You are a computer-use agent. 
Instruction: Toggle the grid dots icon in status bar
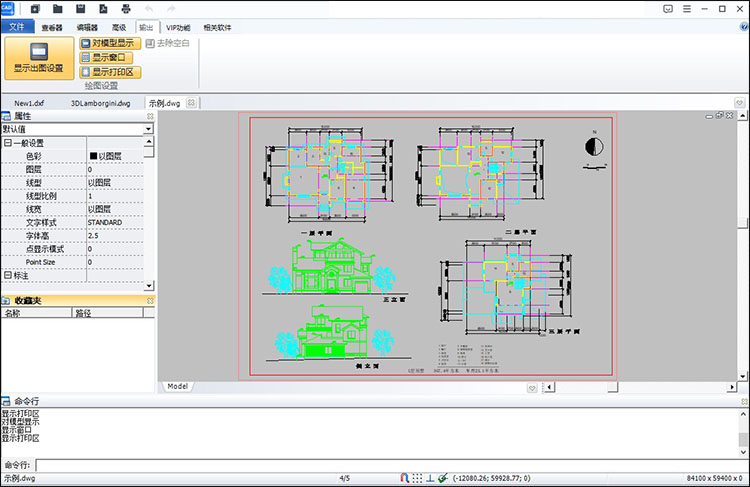417,478
